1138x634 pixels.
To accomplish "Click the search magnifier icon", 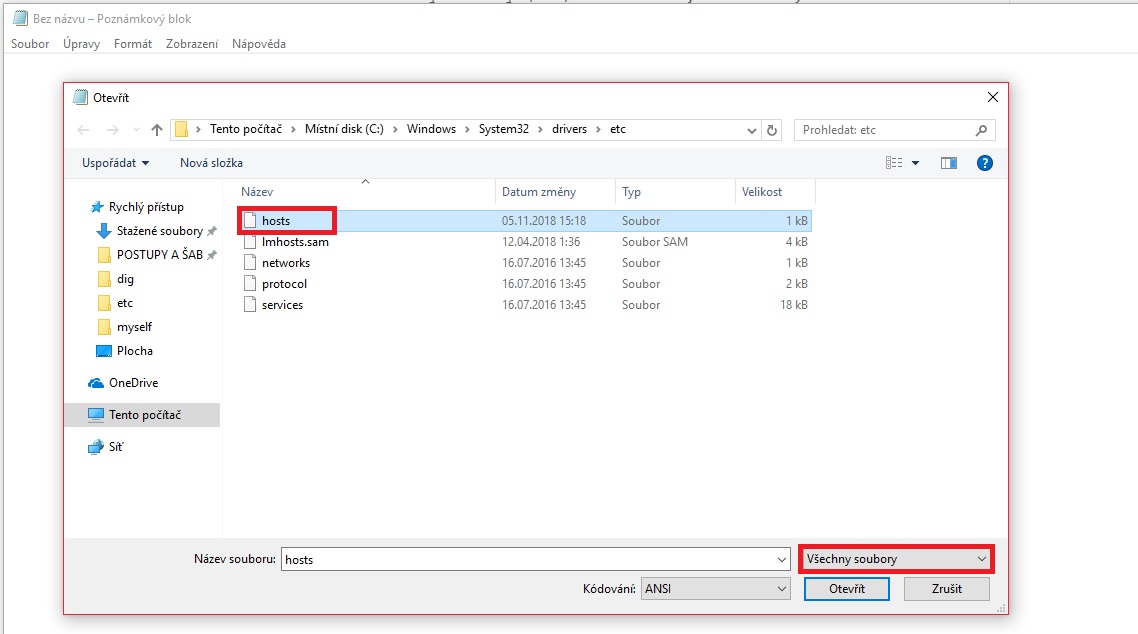I will (982, 130).
